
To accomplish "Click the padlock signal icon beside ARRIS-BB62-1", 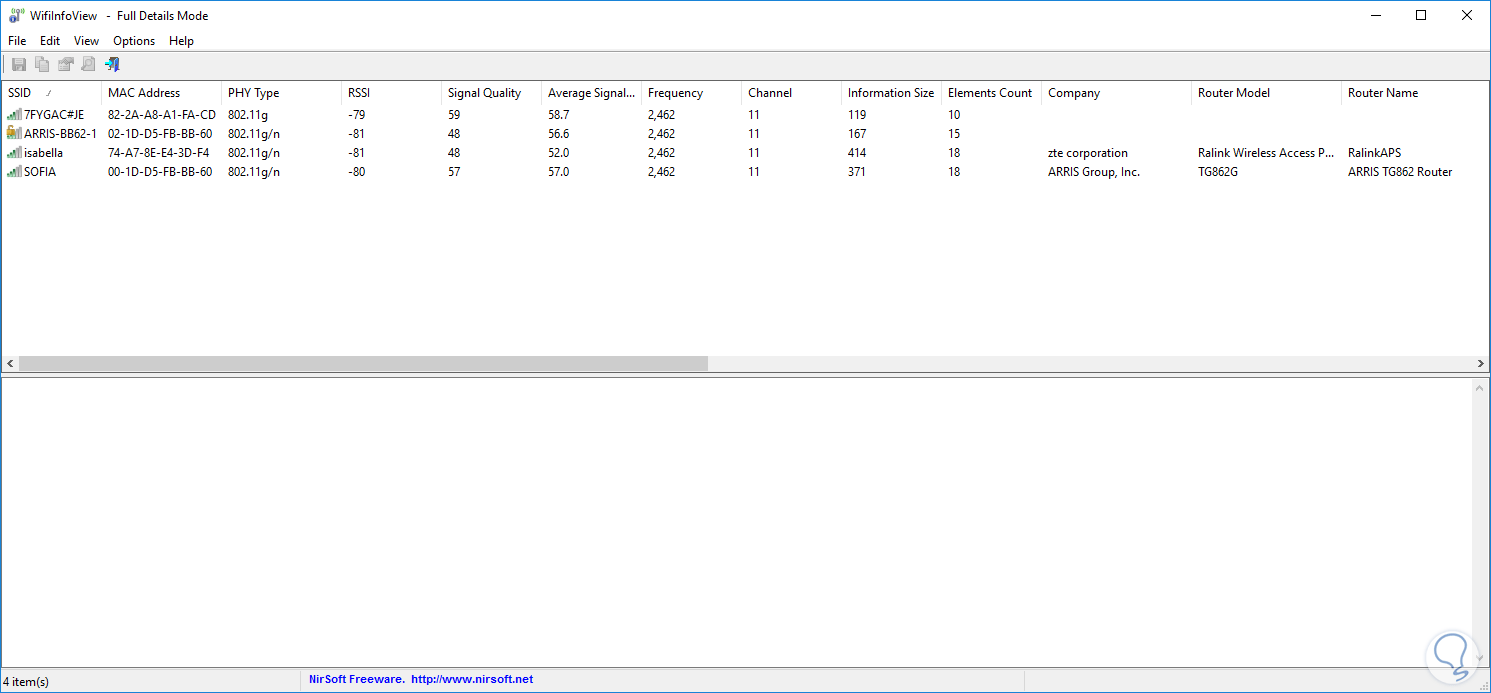I will coord(14,133).
